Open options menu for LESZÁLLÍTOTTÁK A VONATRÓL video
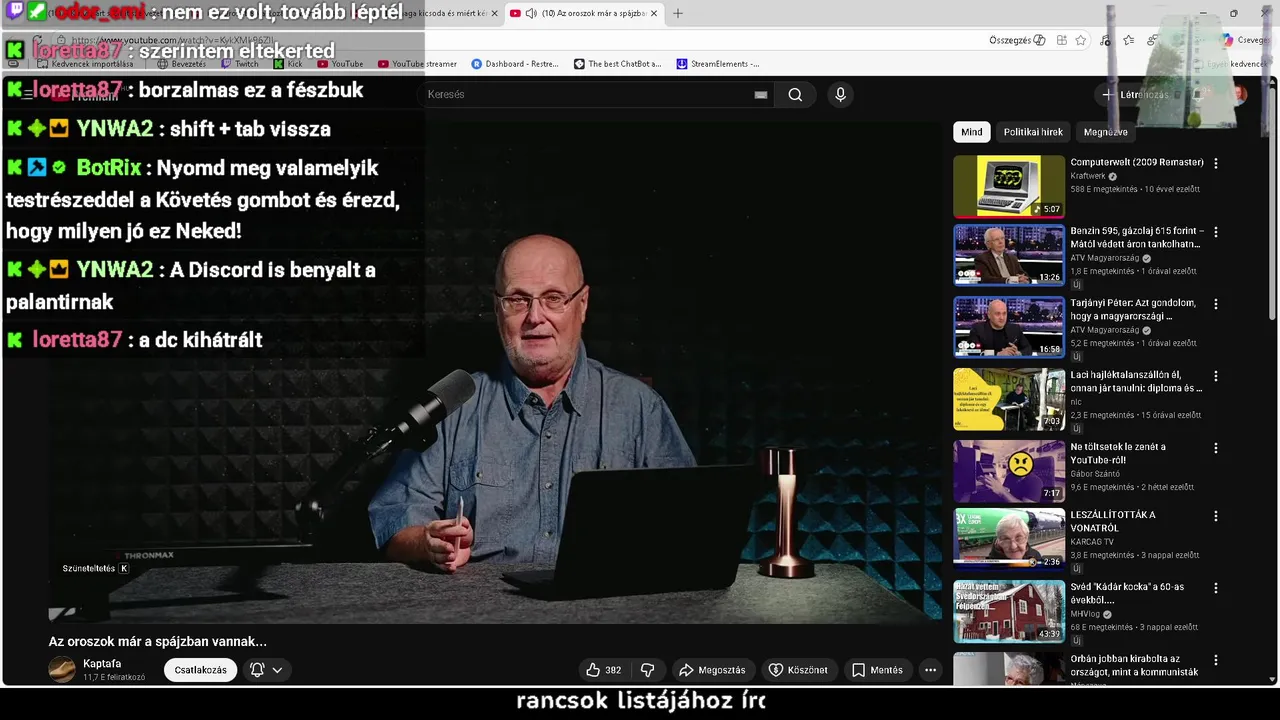The image size is (1280, 720). [x=1216, y=516]
